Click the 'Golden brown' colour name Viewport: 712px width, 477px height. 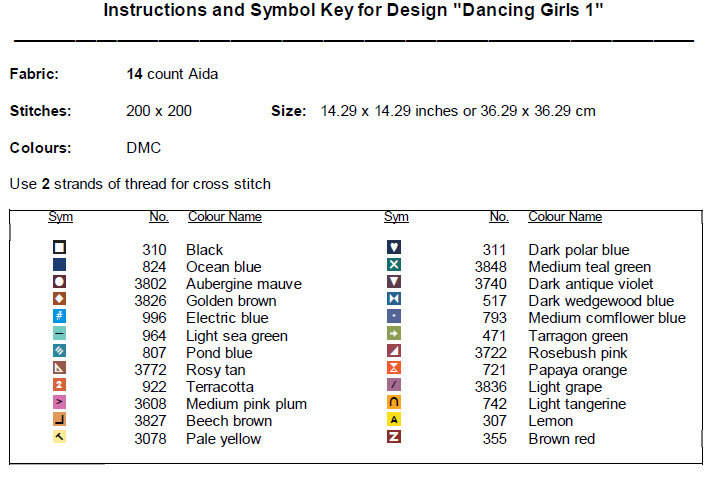(x=231, y=301)
